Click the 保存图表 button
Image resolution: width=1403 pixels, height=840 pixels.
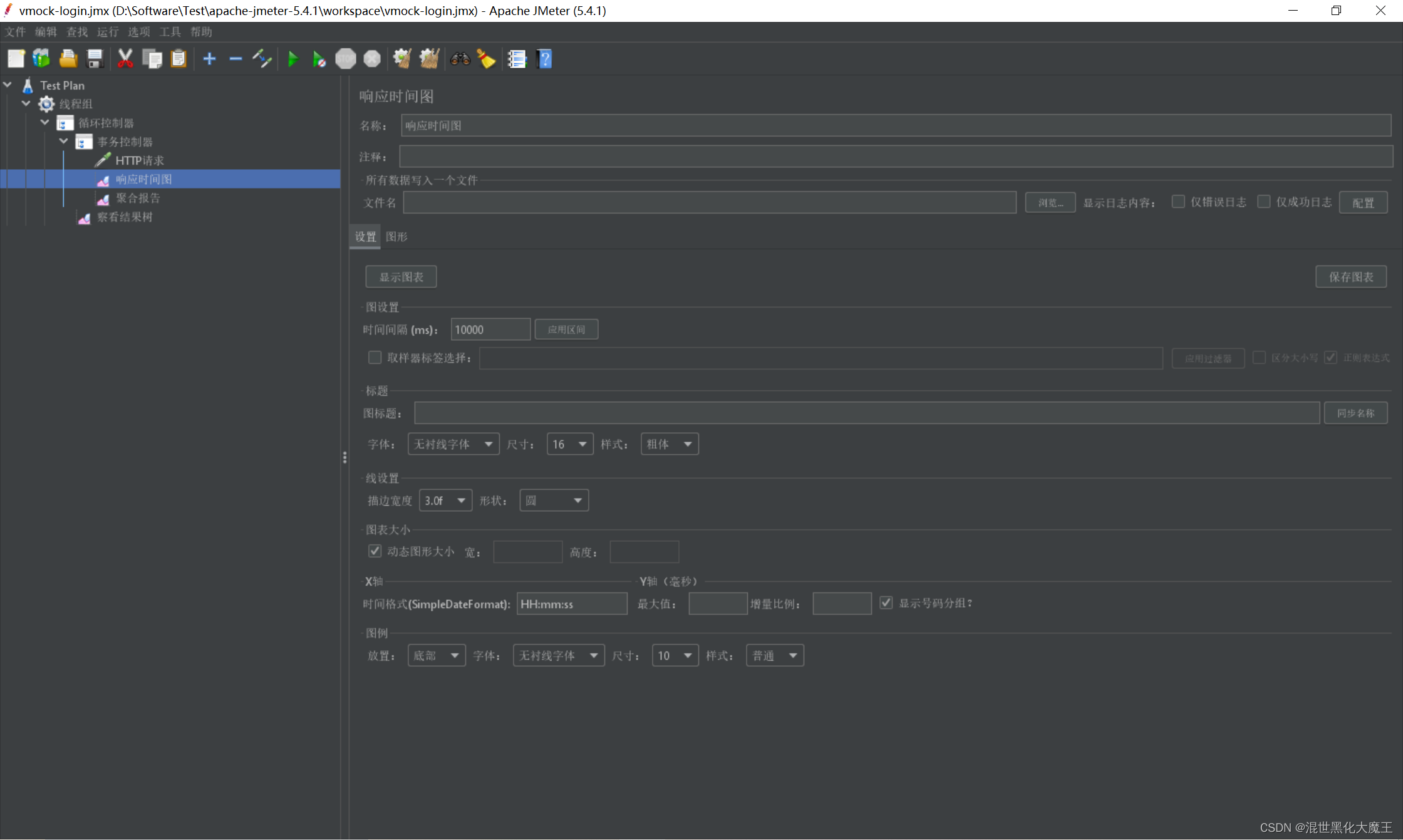[1351, 277]
